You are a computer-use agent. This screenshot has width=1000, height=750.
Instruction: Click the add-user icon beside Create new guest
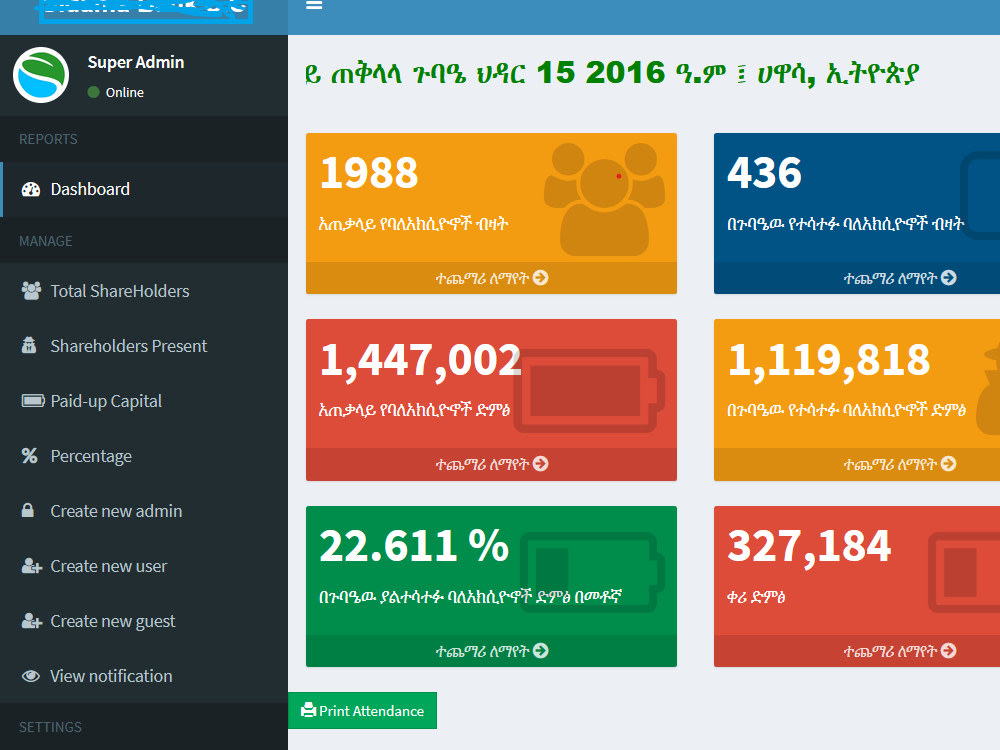[32, 621]
